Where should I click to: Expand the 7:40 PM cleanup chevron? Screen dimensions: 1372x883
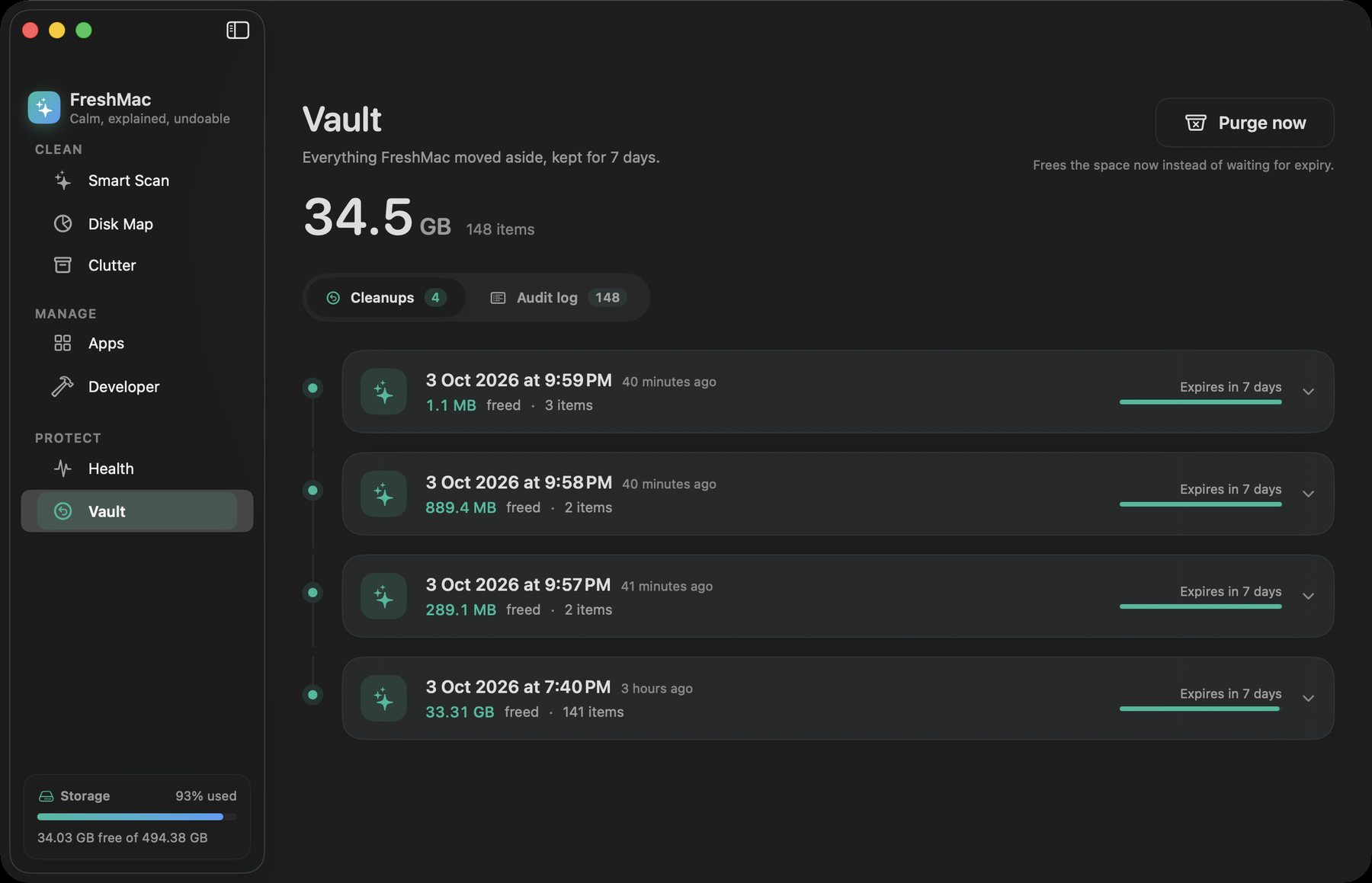(x=1308, y=698)
